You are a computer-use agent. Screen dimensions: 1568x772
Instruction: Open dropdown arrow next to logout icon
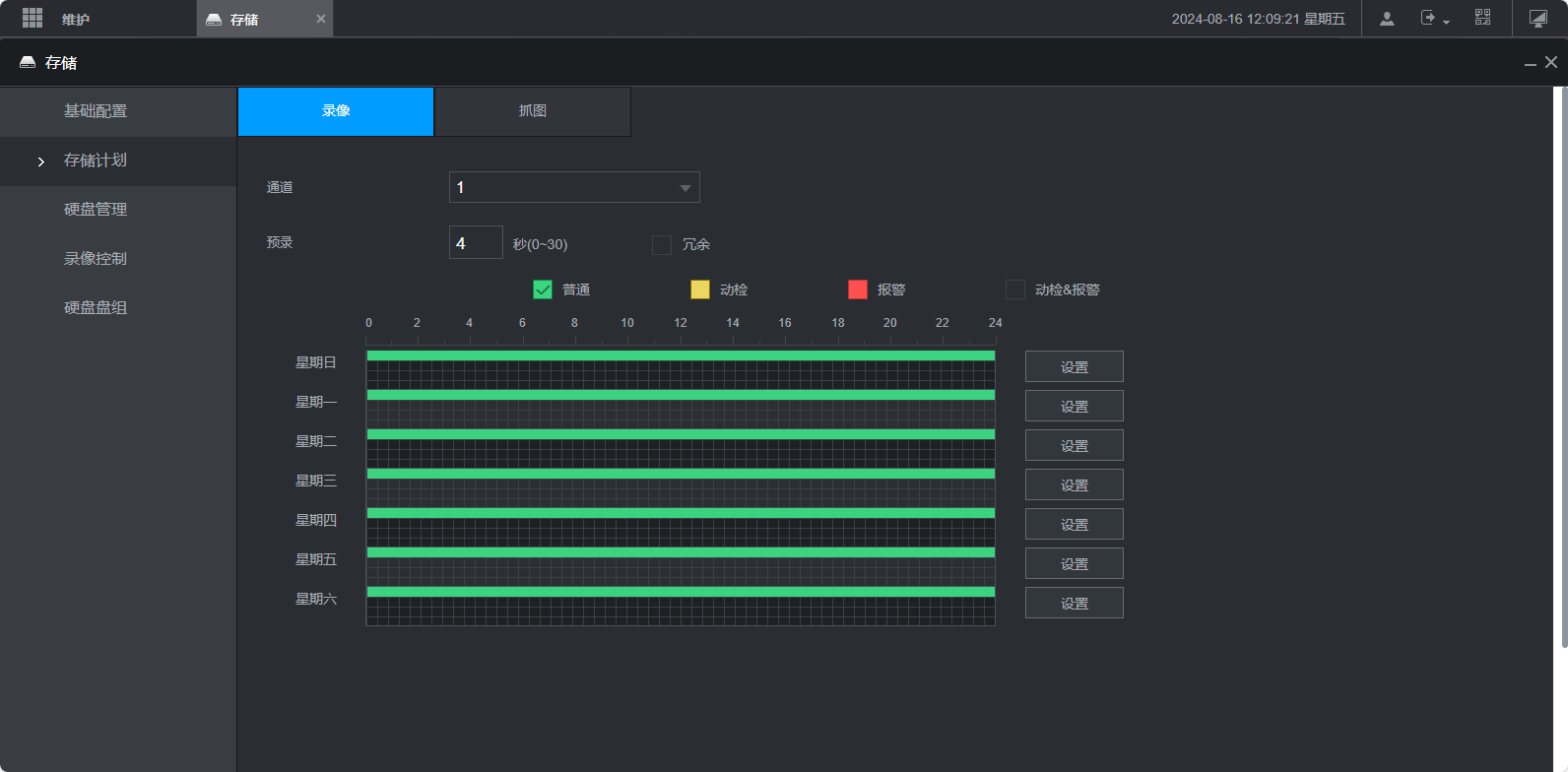coord(1447,22)
